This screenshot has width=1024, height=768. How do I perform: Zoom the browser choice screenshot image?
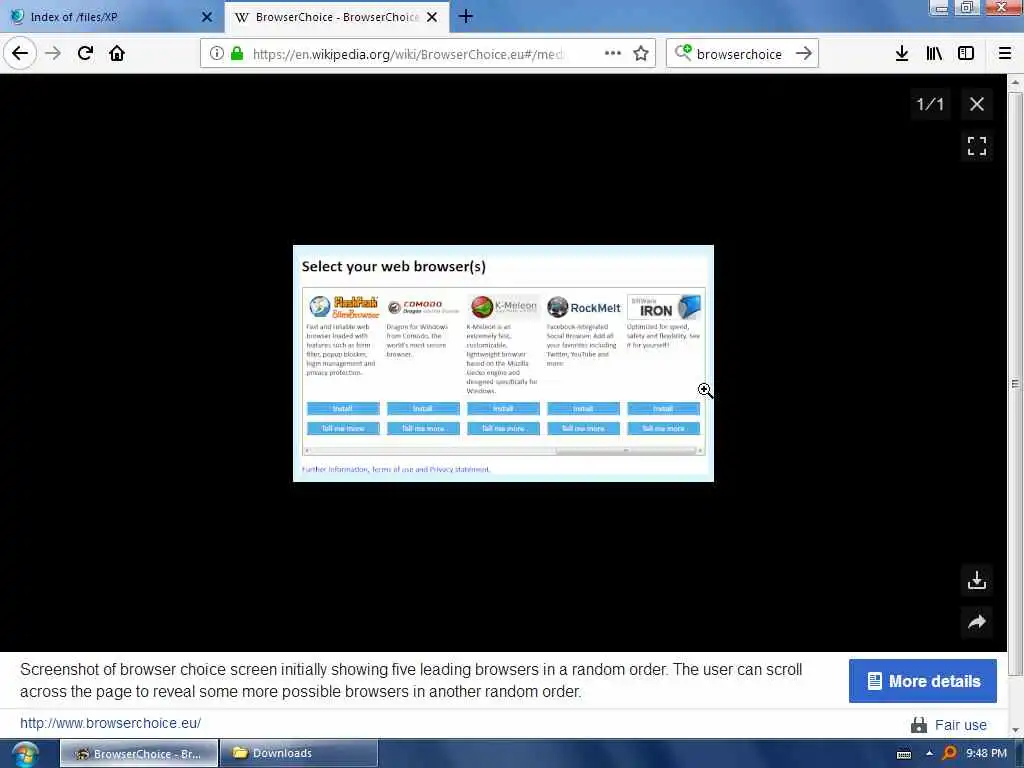click(503, 364)
